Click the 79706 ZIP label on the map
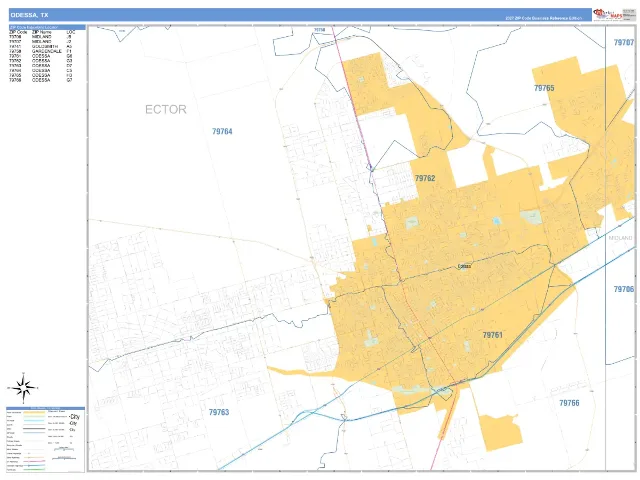This screenshot has width=640, height=480. pos(624,289)
